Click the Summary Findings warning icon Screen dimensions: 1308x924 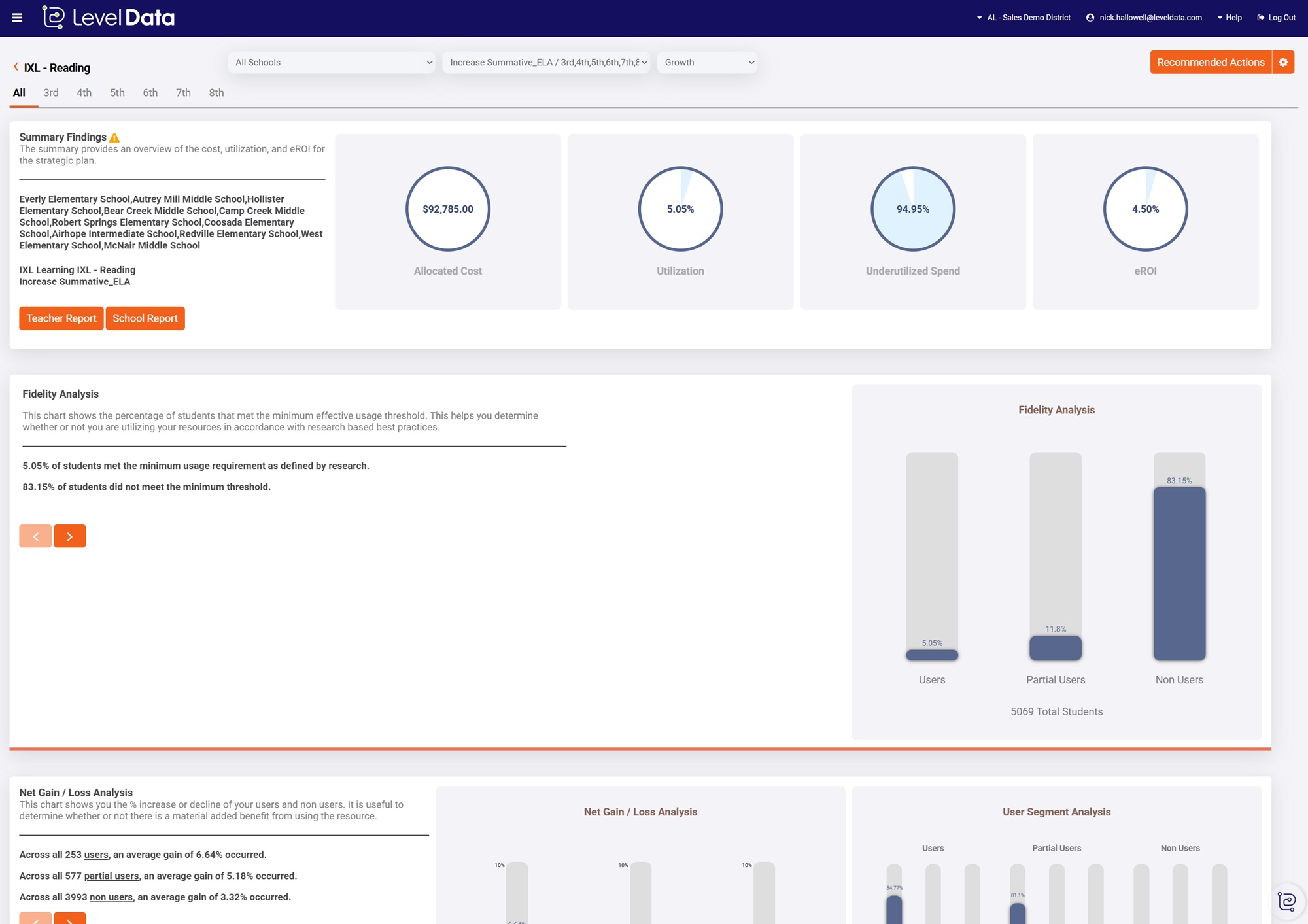114,137
